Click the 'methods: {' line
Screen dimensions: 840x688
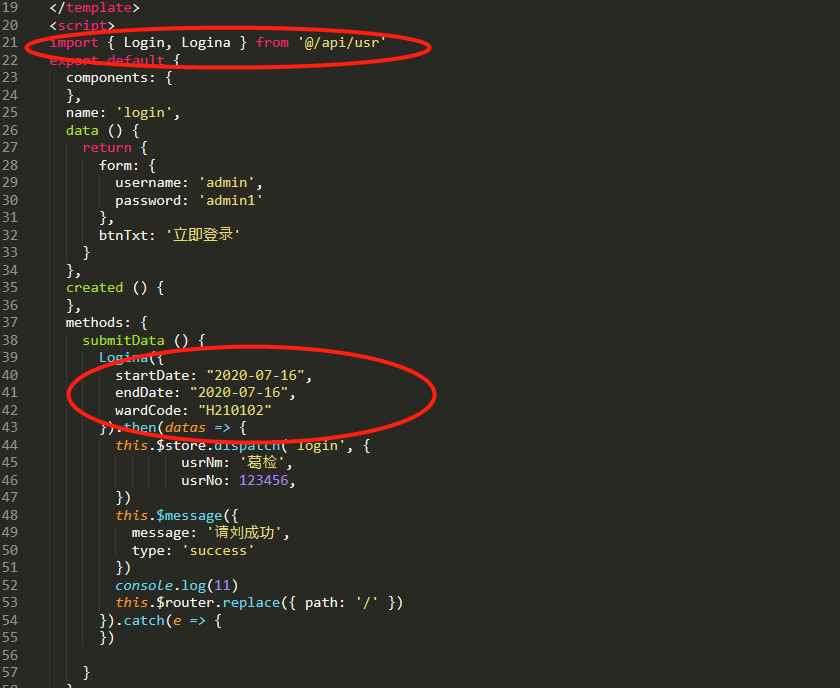[x=106, y=323]
